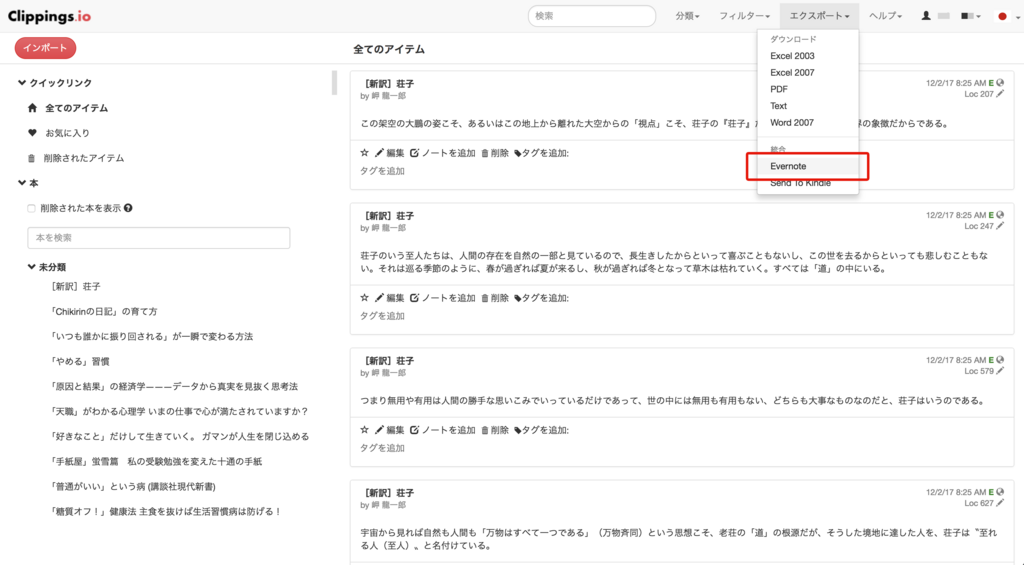Click the heart icon for お気に入り
The height and width of the screenshot is (565, 1024).
point(32,133)
